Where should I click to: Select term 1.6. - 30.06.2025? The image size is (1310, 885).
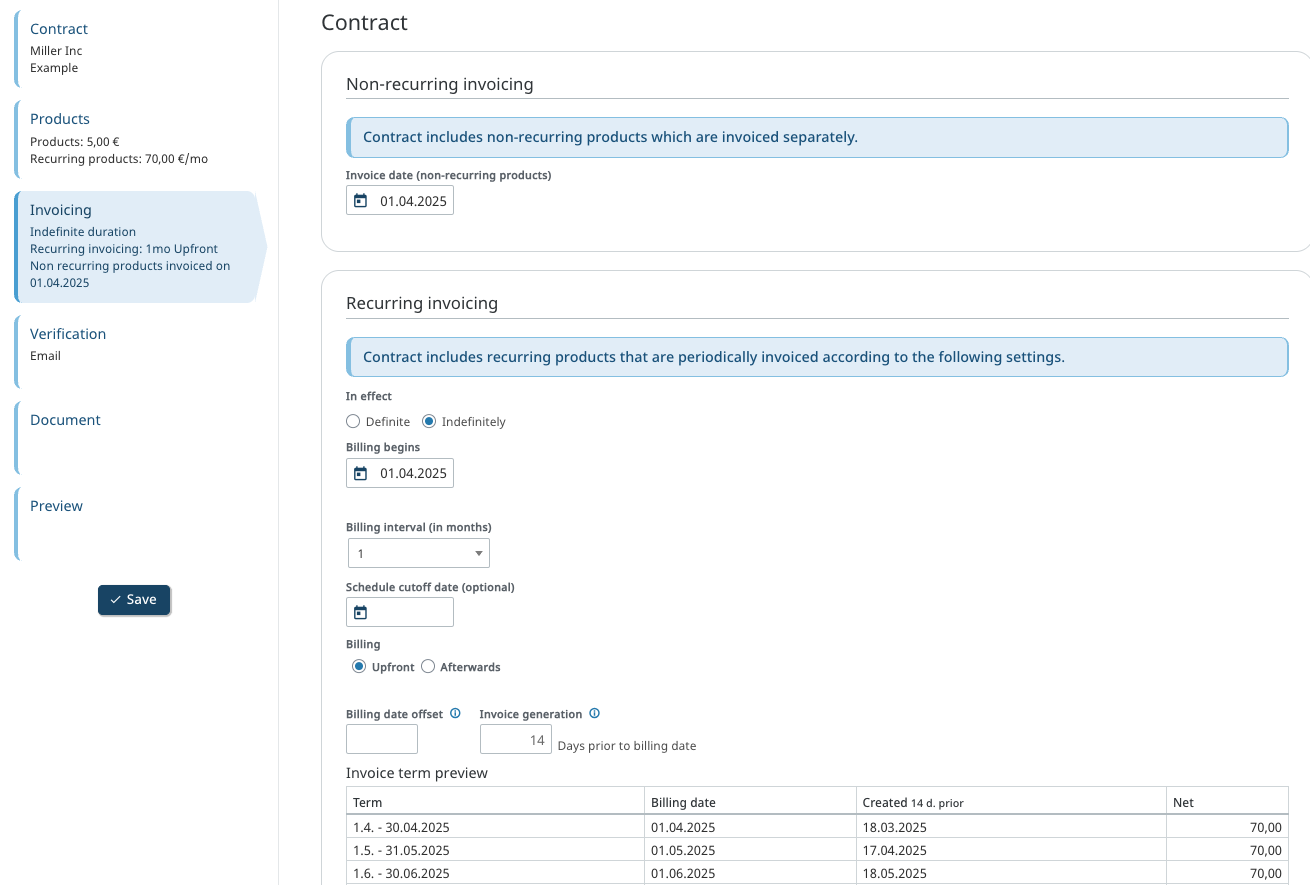click(401, 874)
